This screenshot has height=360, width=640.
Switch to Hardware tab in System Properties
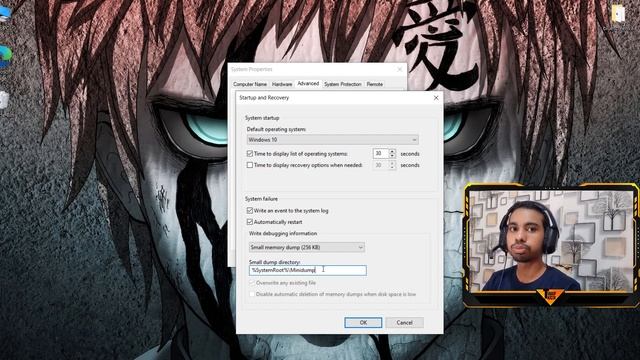click(x=282, y=84)
